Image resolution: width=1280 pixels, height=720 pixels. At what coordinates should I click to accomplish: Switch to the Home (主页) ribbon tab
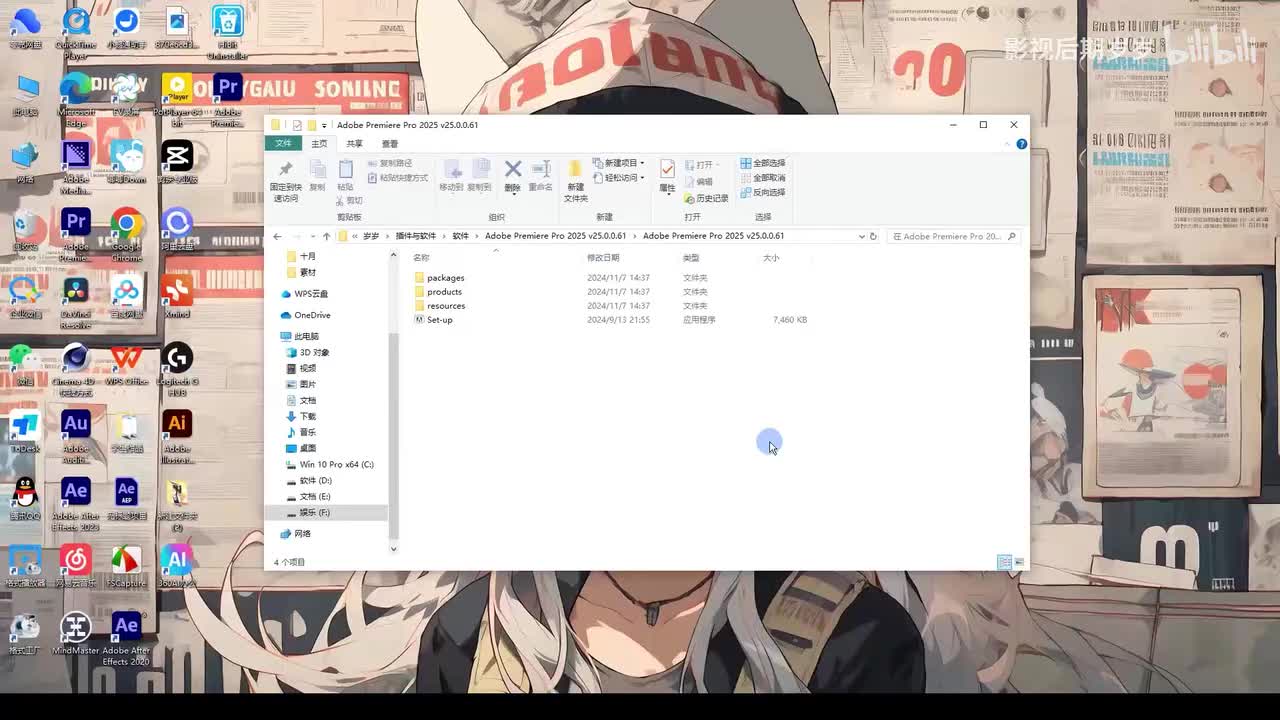click(319, 144)
